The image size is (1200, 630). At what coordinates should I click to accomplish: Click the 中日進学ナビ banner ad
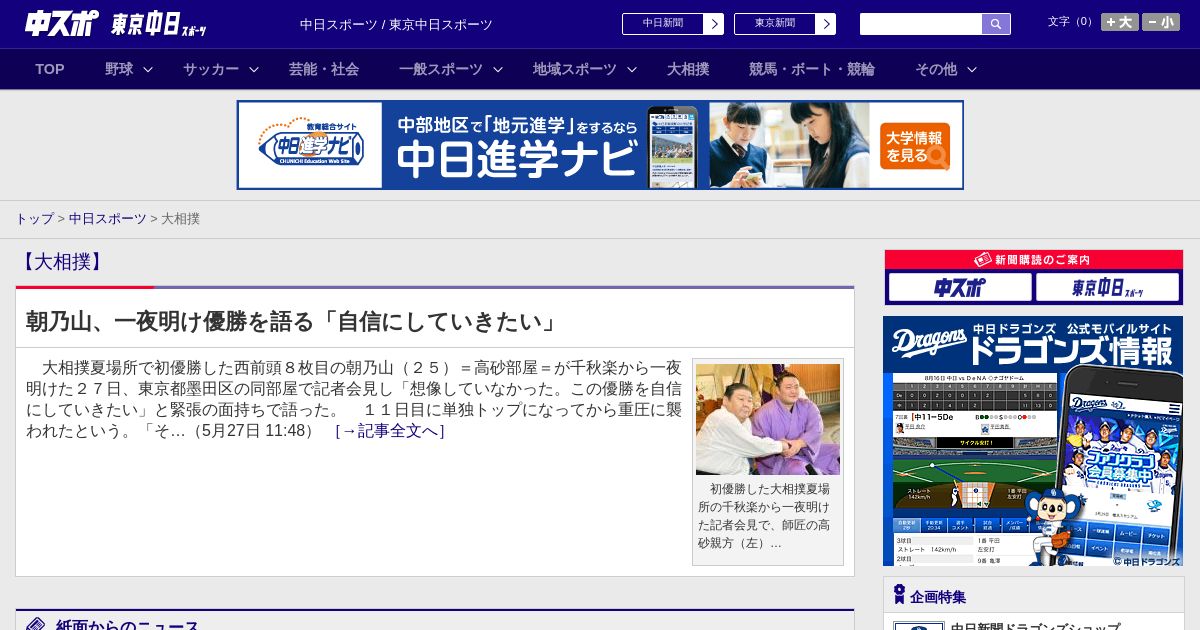coord(600,145)
